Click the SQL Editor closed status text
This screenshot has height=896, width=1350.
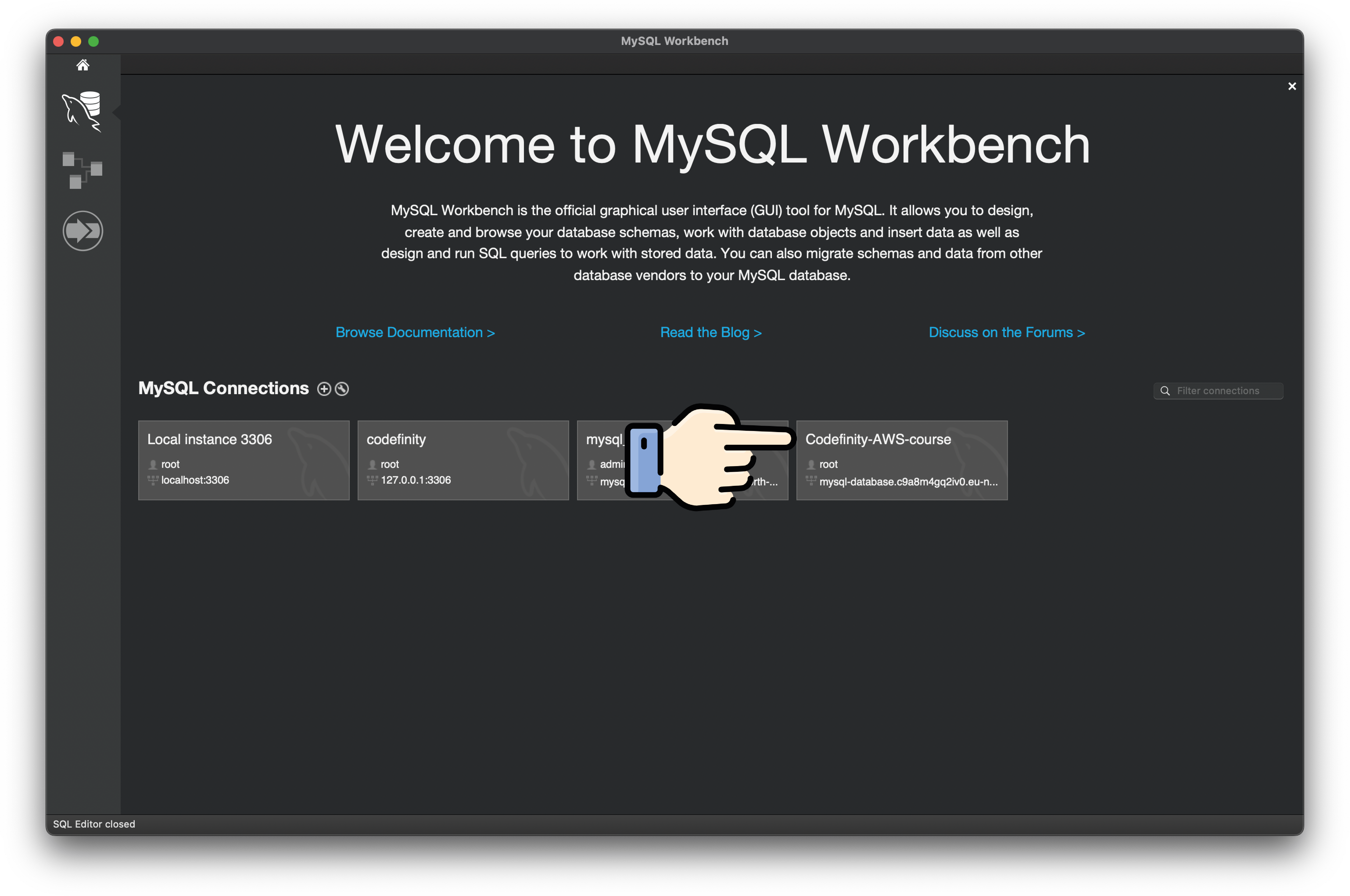[94, 824]
